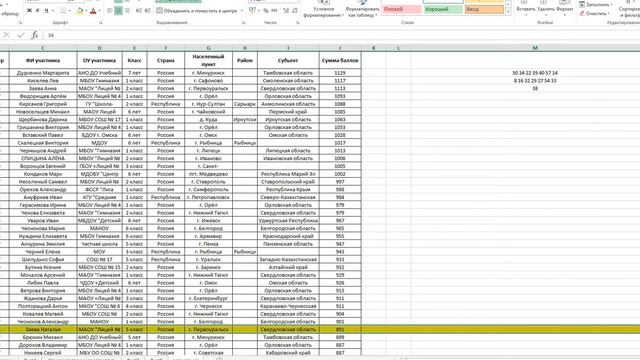Select cell Тамбовская область in first row

[288, 73]
